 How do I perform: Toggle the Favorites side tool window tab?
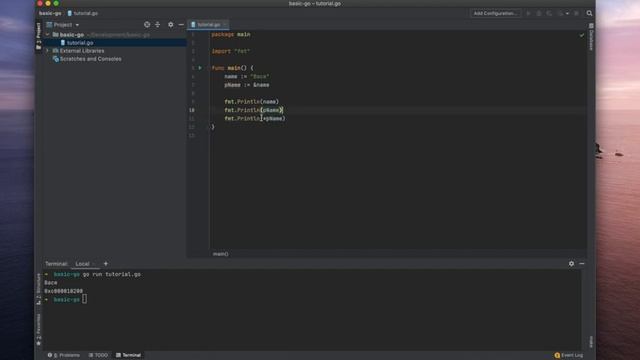(38, 329)
